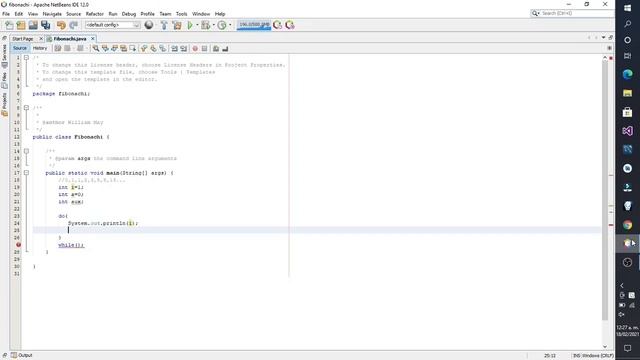Undo the last edit via toolbar
This screenshot has width=640, height=360.
(61, 25)
